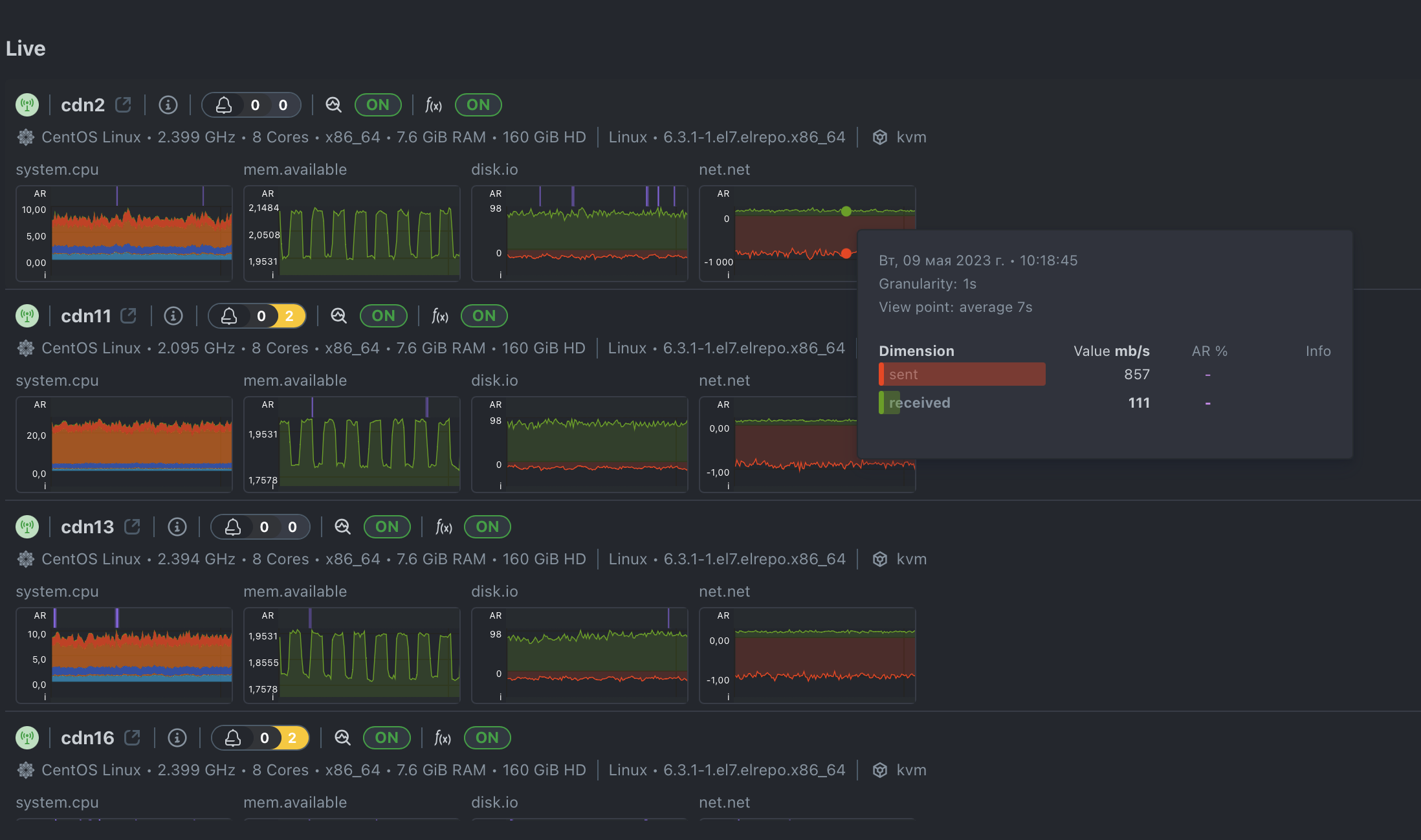The height and width of the screenshot is (840, 1421).
Task: Click the Info link in the net.net tooltip
Action: point(1318,351)
